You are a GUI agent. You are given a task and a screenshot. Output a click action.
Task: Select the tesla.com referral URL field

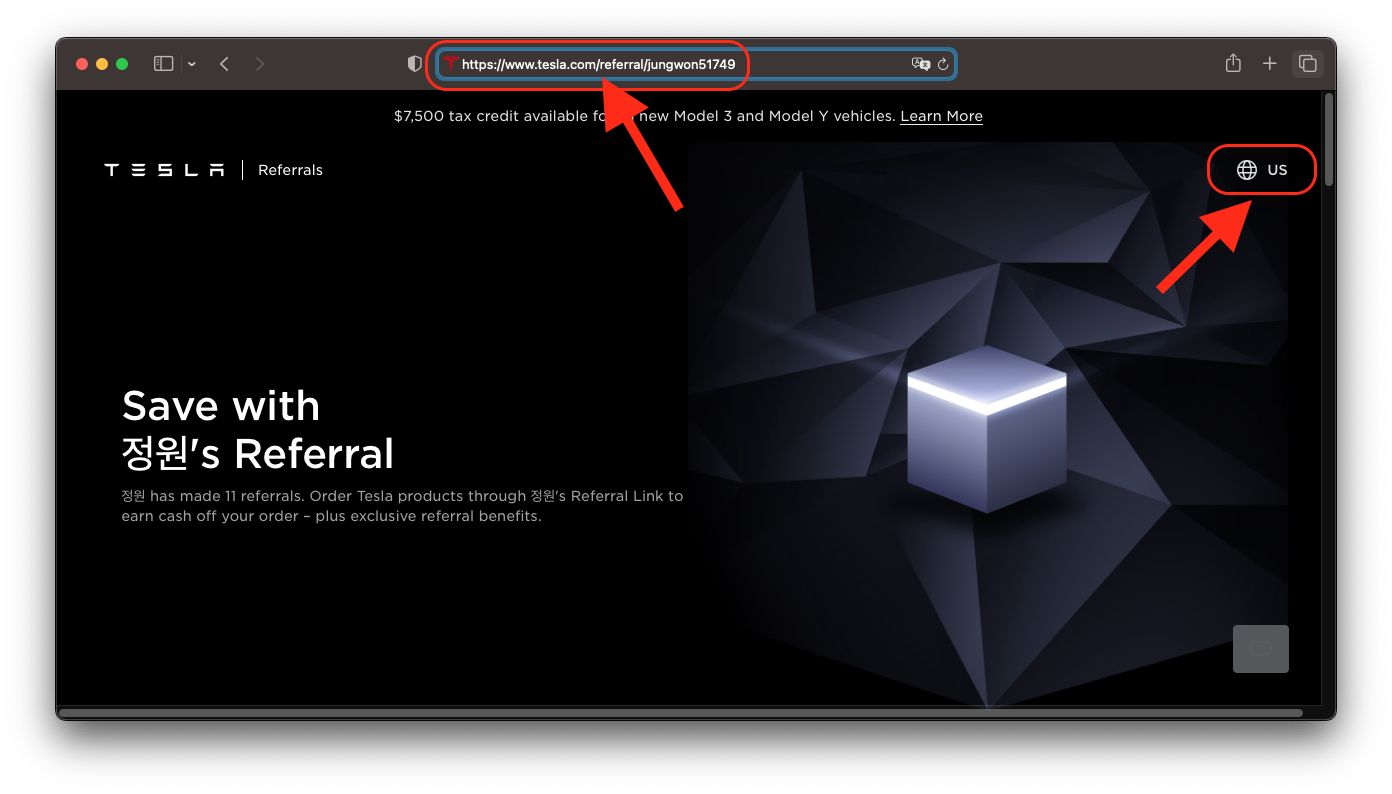[696, 64]
